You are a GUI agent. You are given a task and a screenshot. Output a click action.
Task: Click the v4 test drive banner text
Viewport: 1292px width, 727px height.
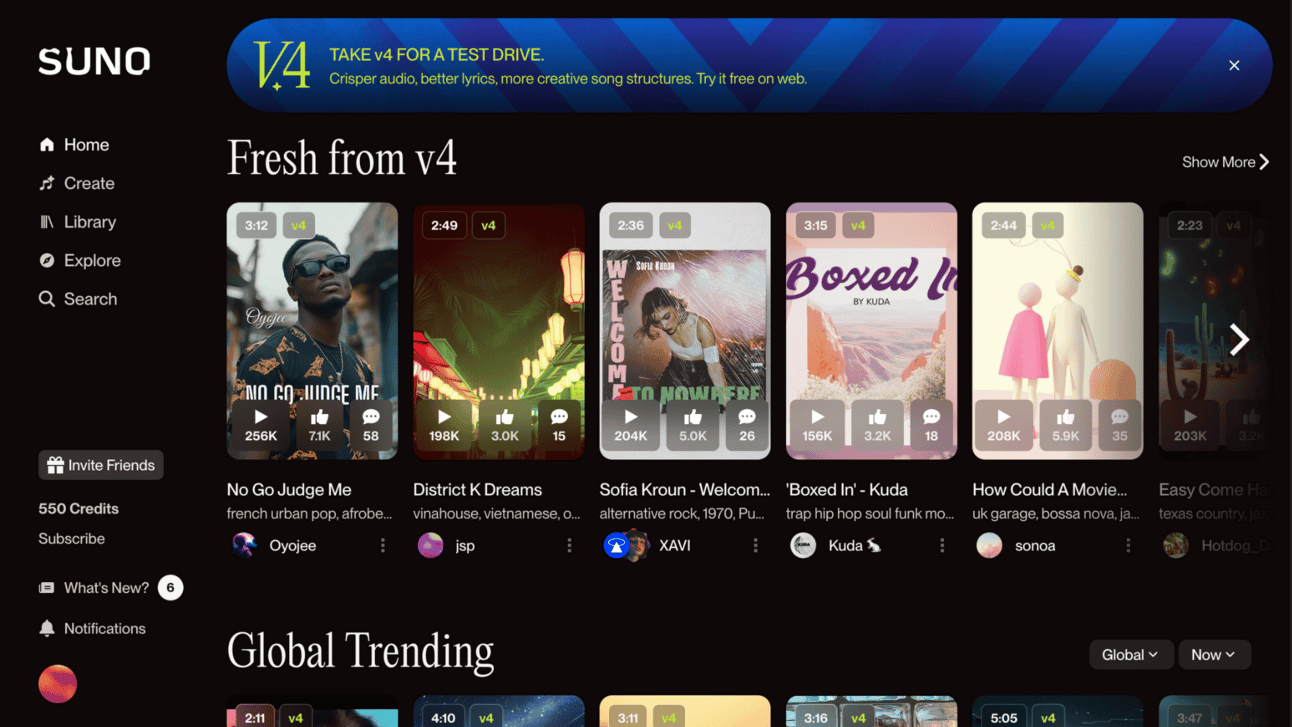click(x=568, y=66)
